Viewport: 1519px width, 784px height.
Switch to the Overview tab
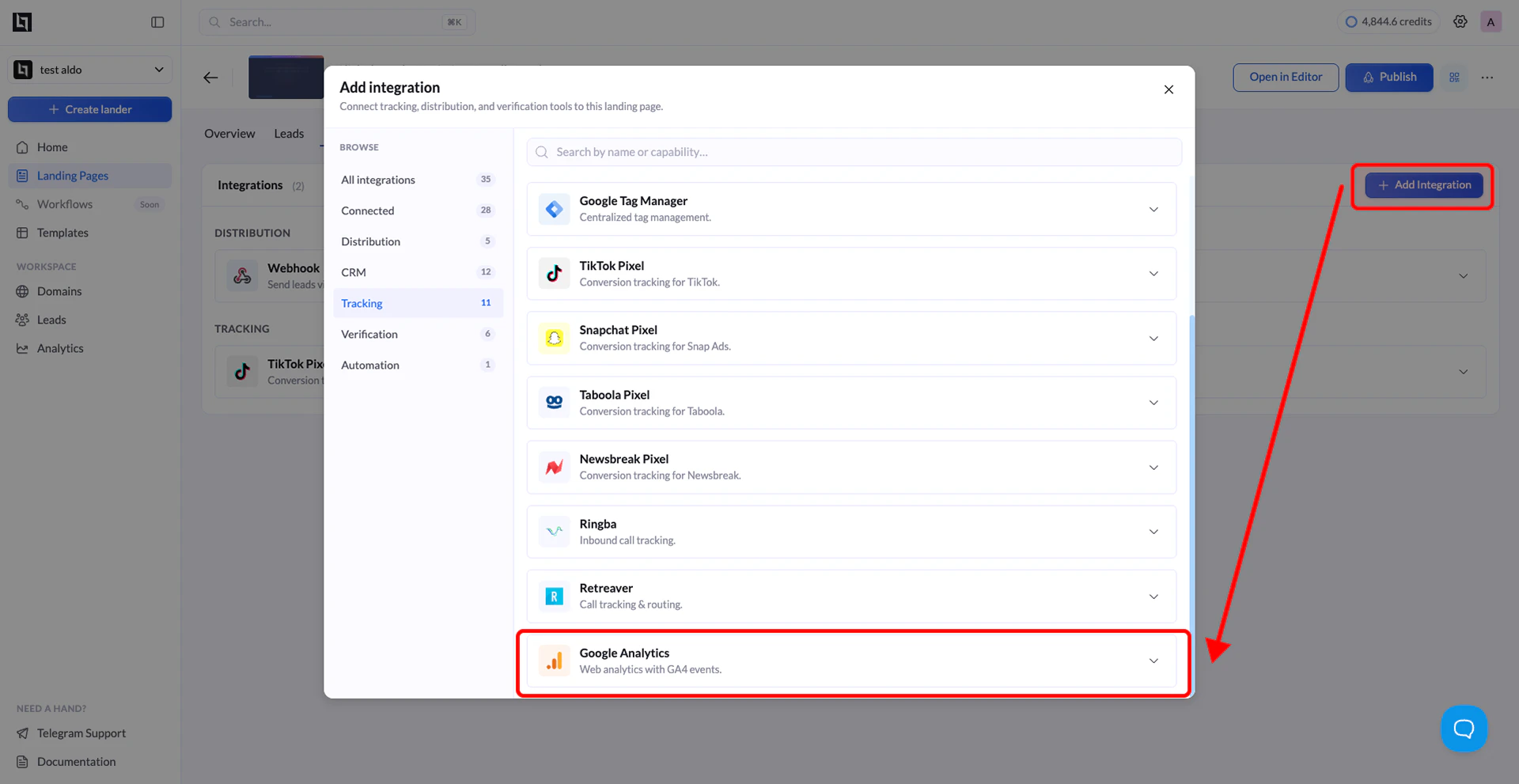229,134
